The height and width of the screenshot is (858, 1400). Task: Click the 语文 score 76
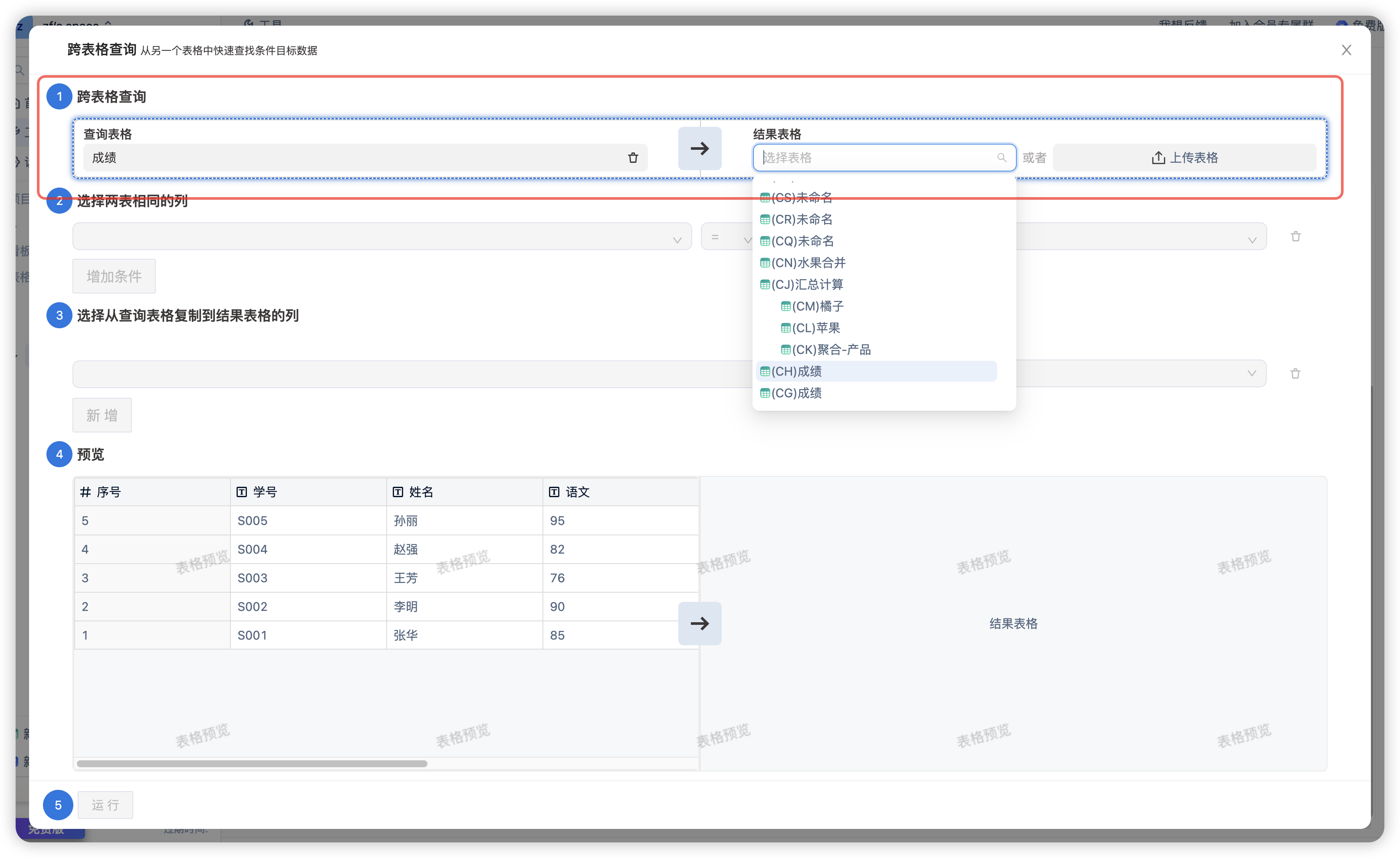tap(621, 577)
